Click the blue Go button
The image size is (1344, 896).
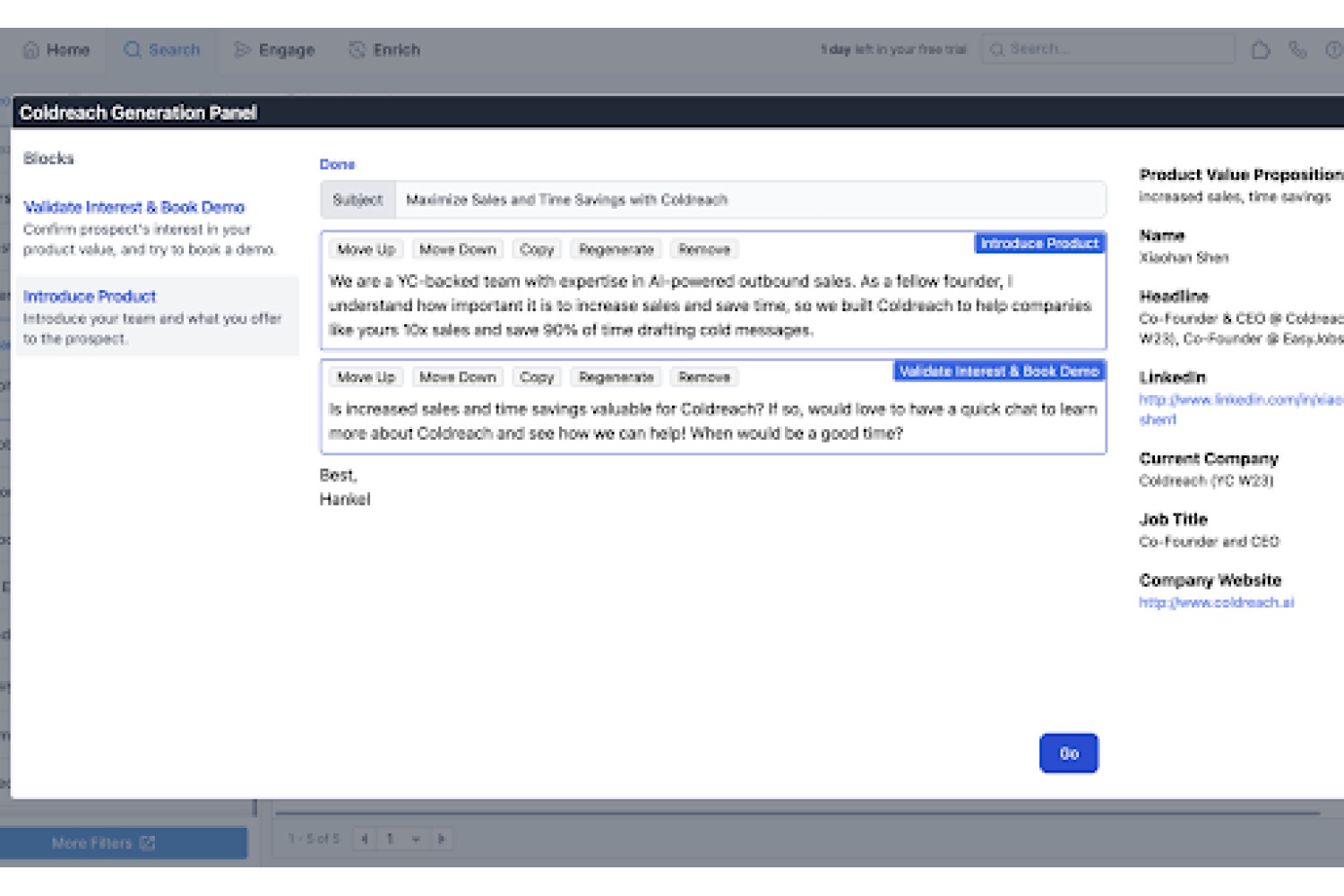click(x=1068, y=754)
